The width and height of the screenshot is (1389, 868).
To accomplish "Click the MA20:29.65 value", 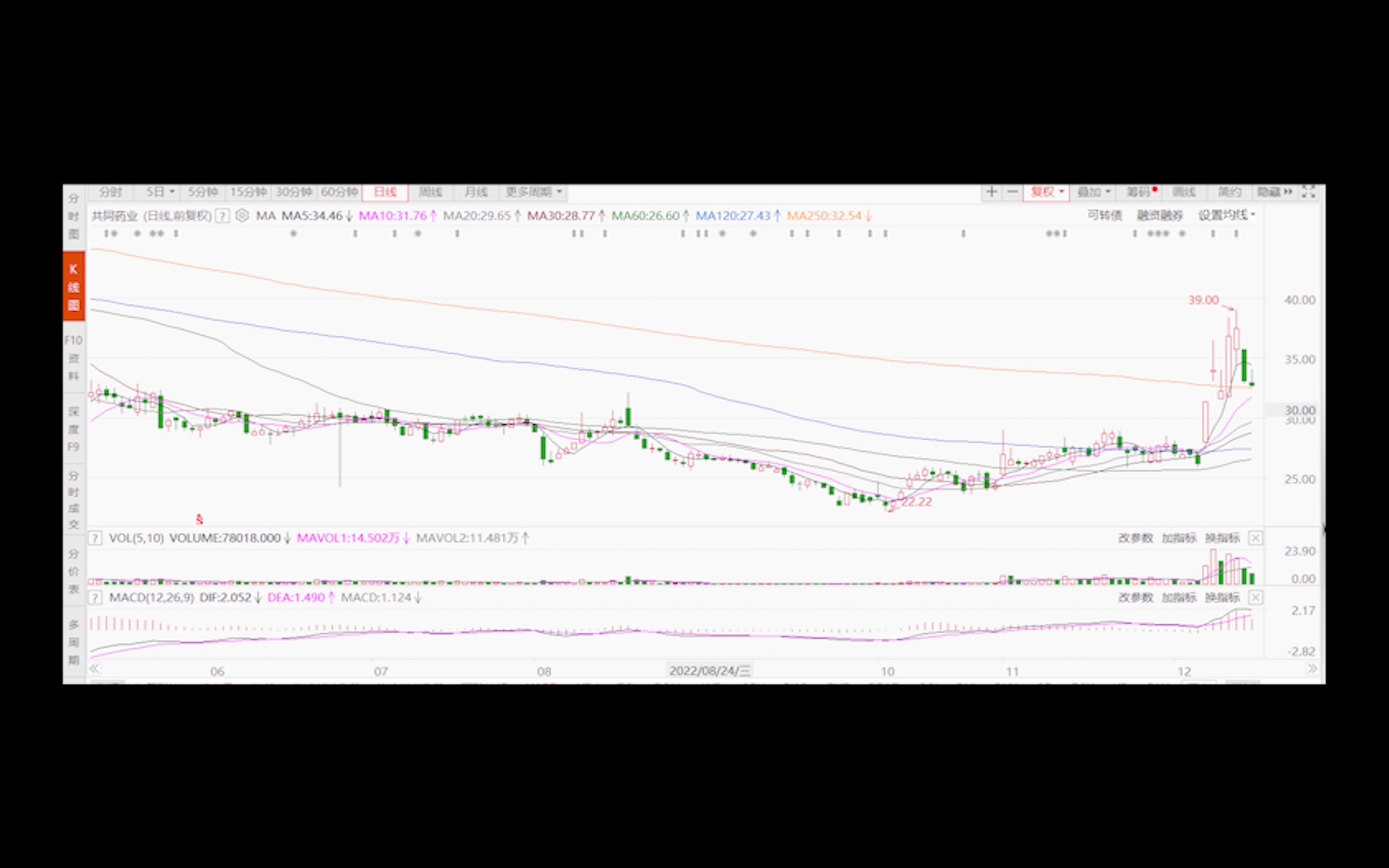I will (x=477, y=216).
